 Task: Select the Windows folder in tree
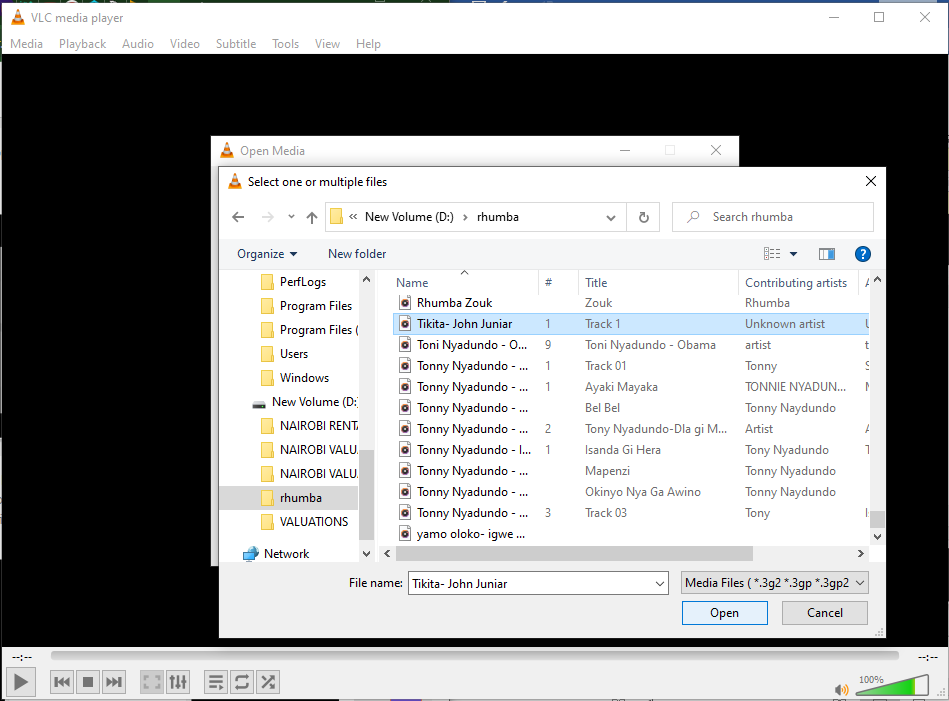click(304, 378)
